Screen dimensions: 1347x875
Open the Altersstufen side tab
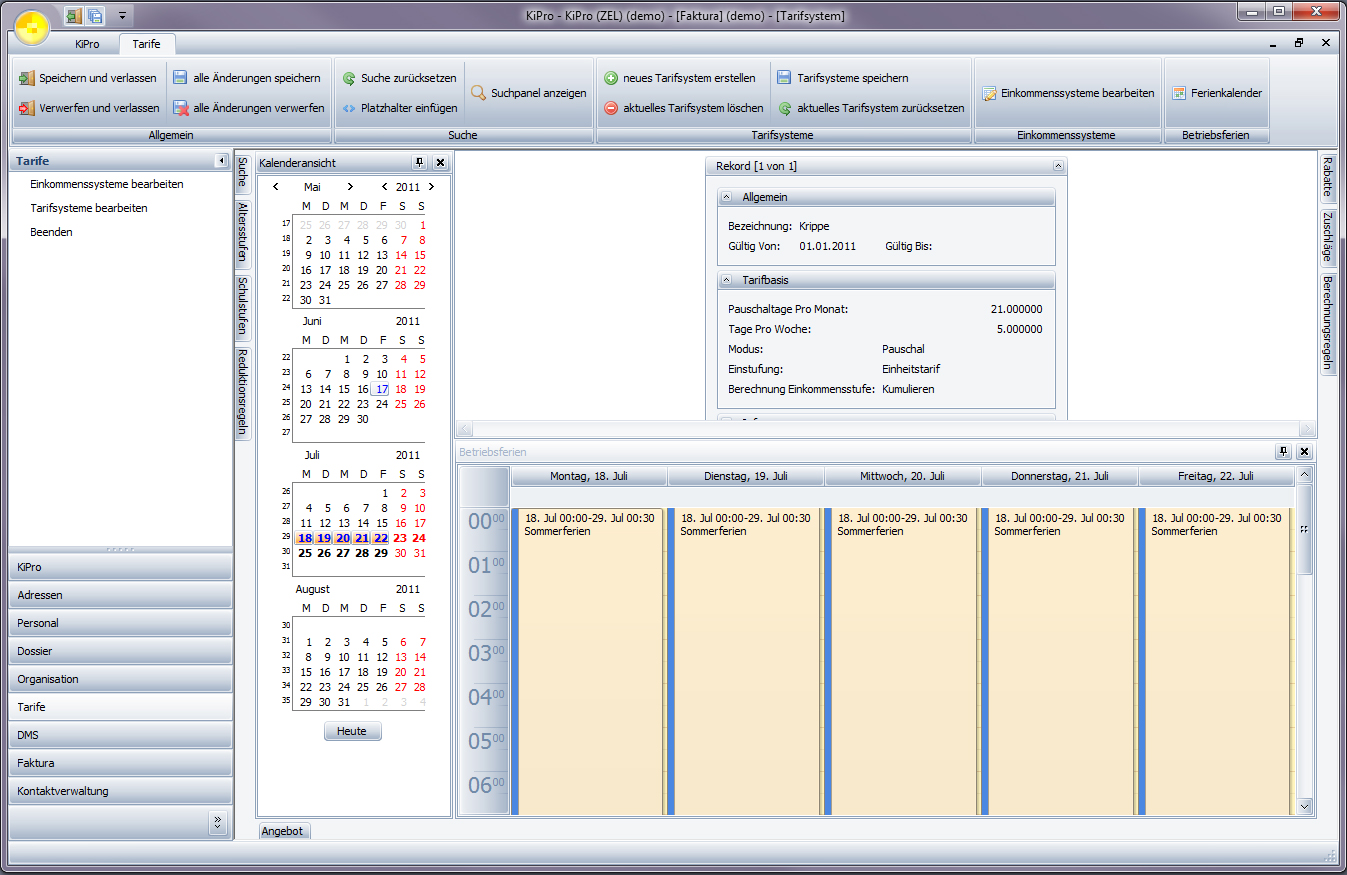[243, 232]
